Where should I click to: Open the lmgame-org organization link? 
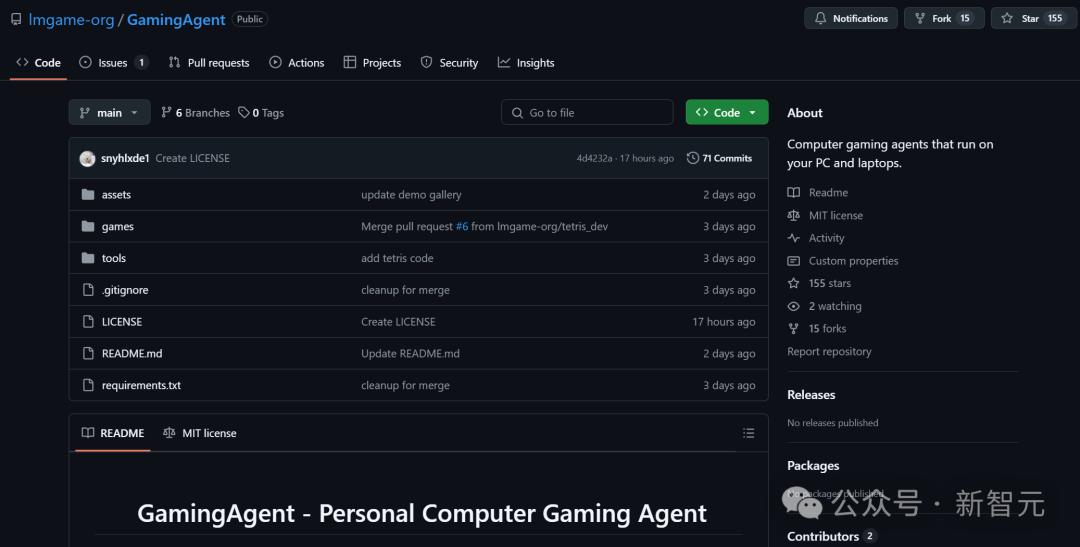[x=71, y=19]
